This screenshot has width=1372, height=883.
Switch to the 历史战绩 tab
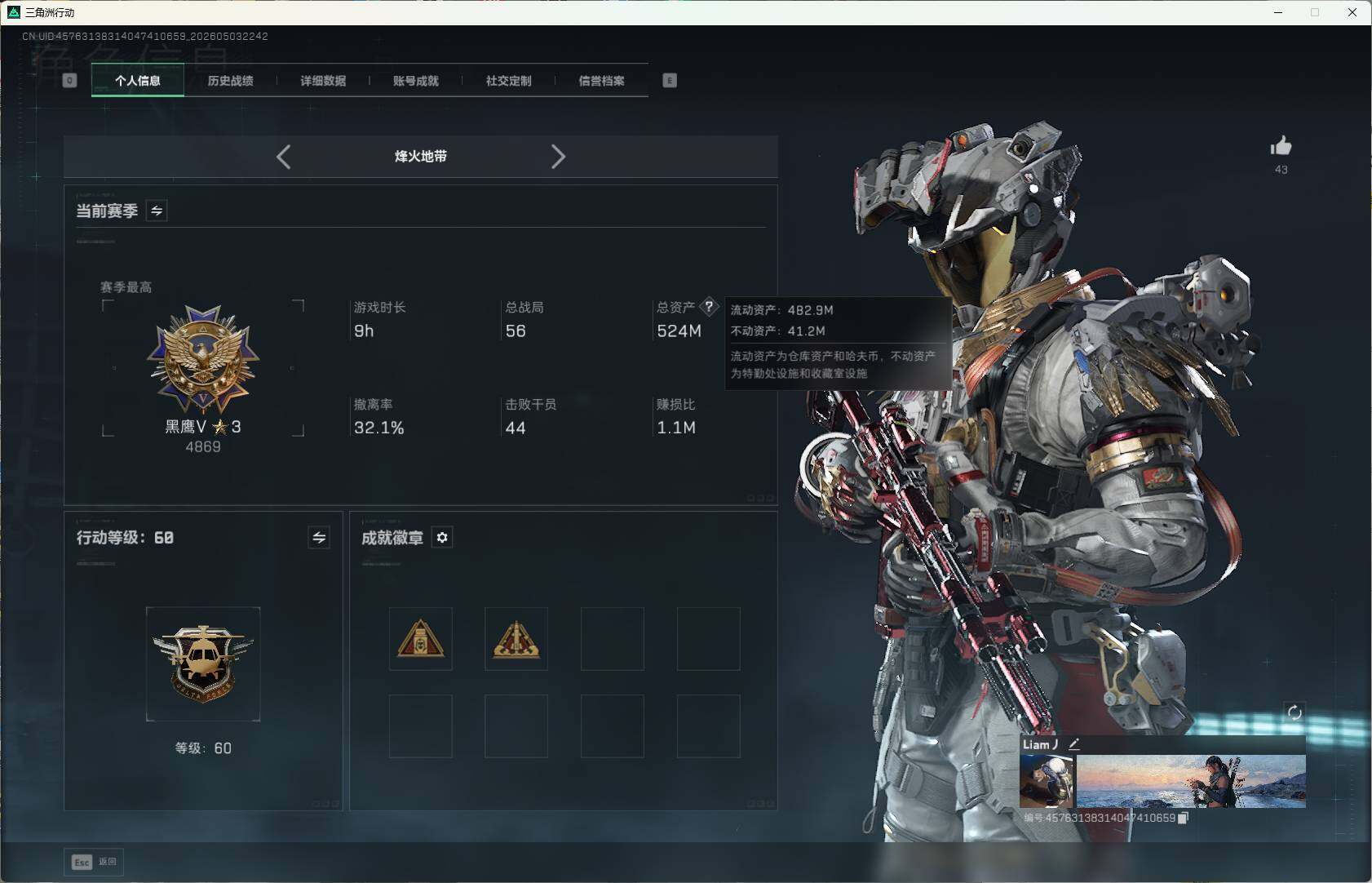coord(230,80)
